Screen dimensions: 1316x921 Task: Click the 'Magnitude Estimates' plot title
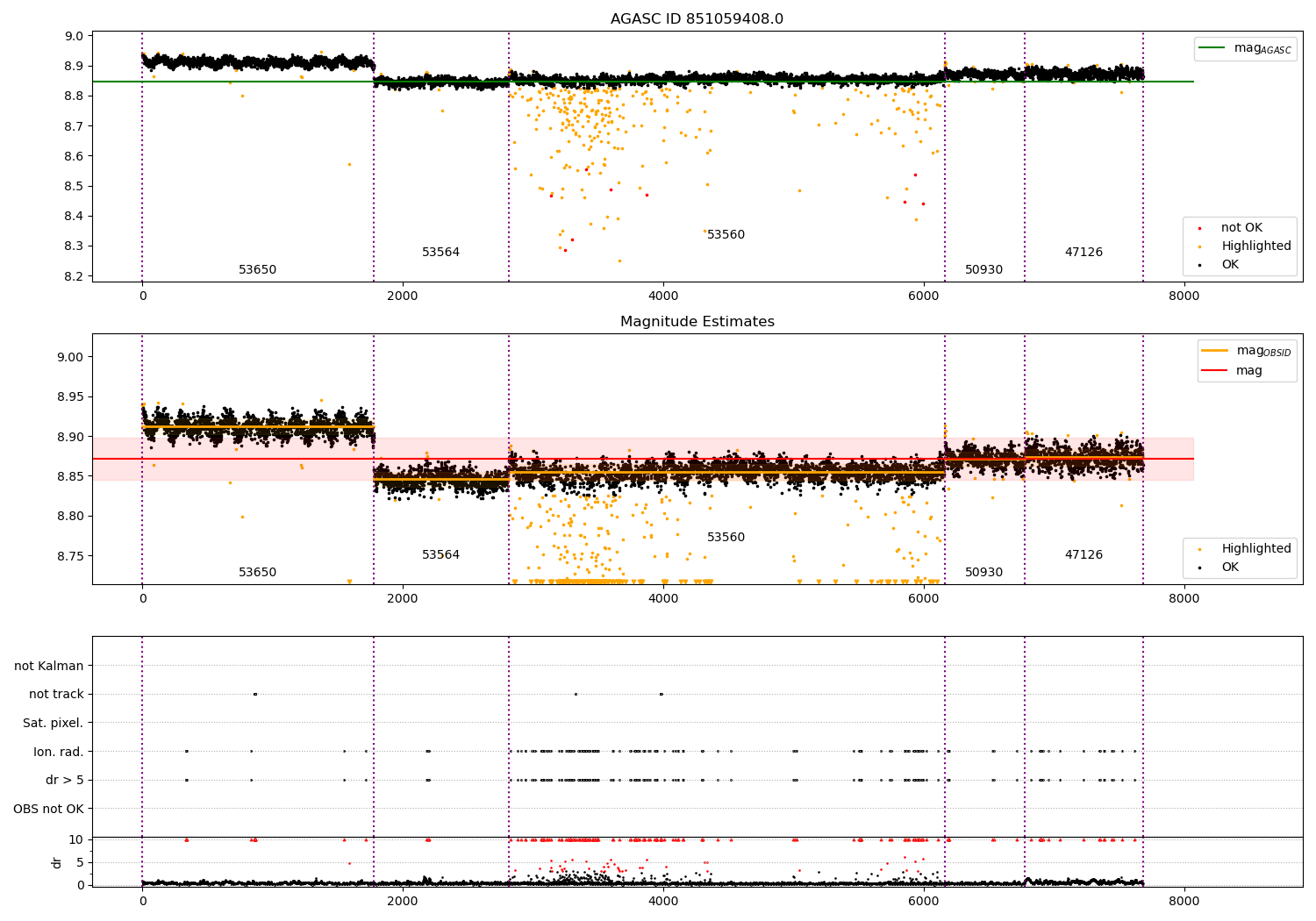click(x=697, y=322)
